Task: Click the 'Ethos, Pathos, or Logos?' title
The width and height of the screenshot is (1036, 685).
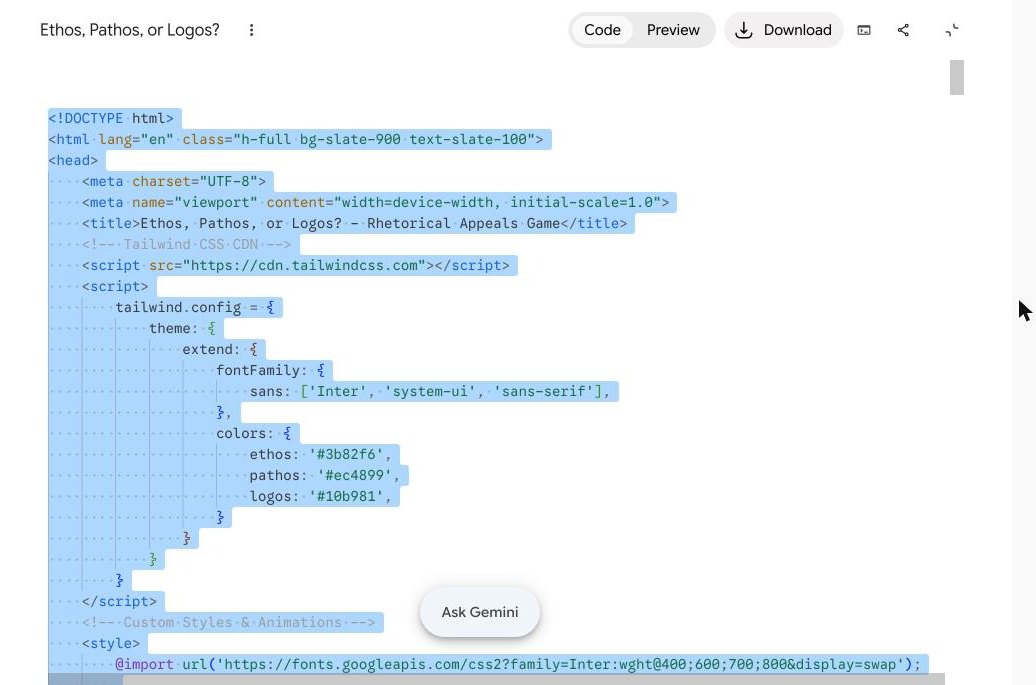Action: 130,30
